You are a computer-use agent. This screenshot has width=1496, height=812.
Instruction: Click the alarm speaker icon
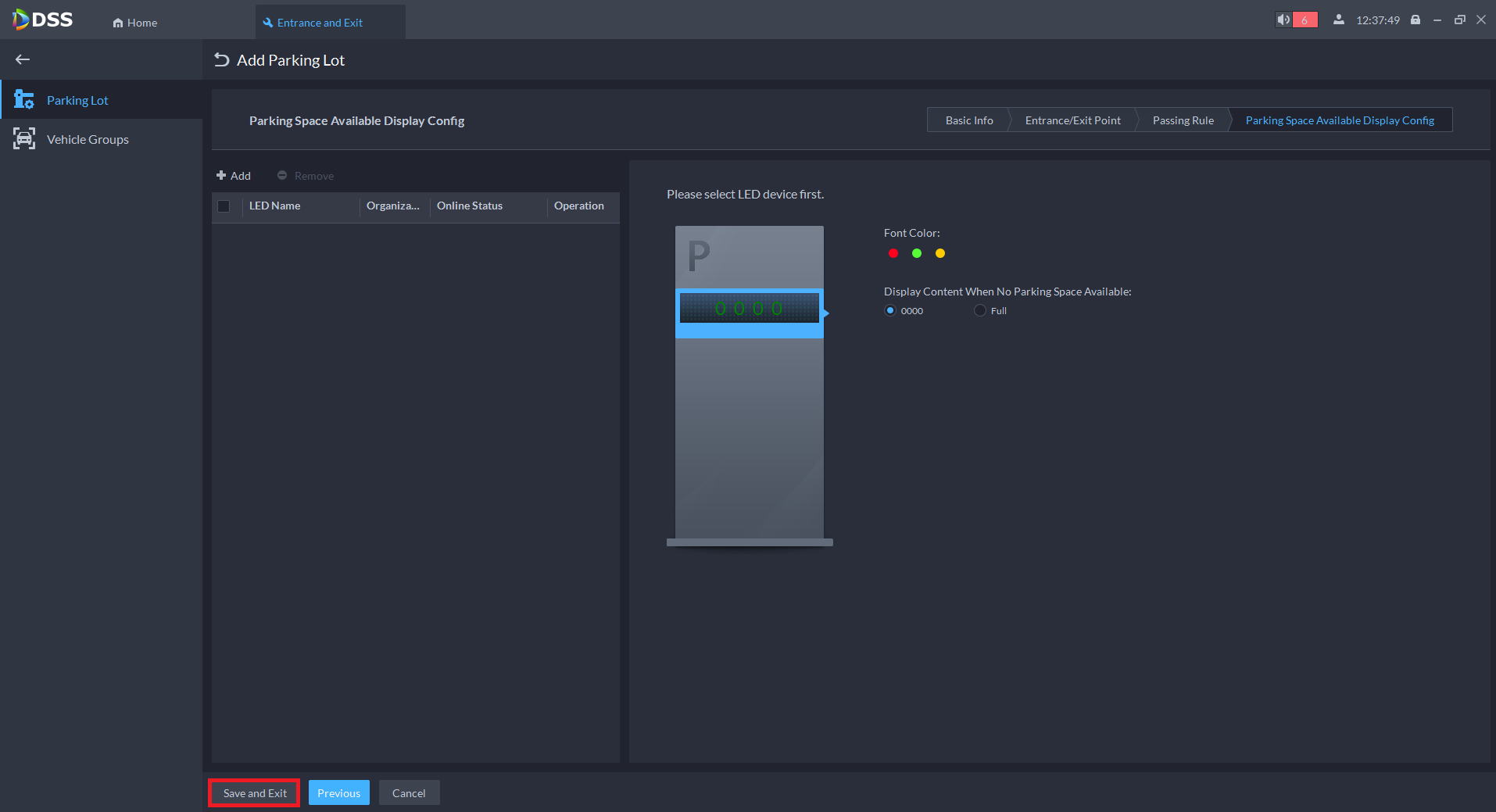(1283, 20)
